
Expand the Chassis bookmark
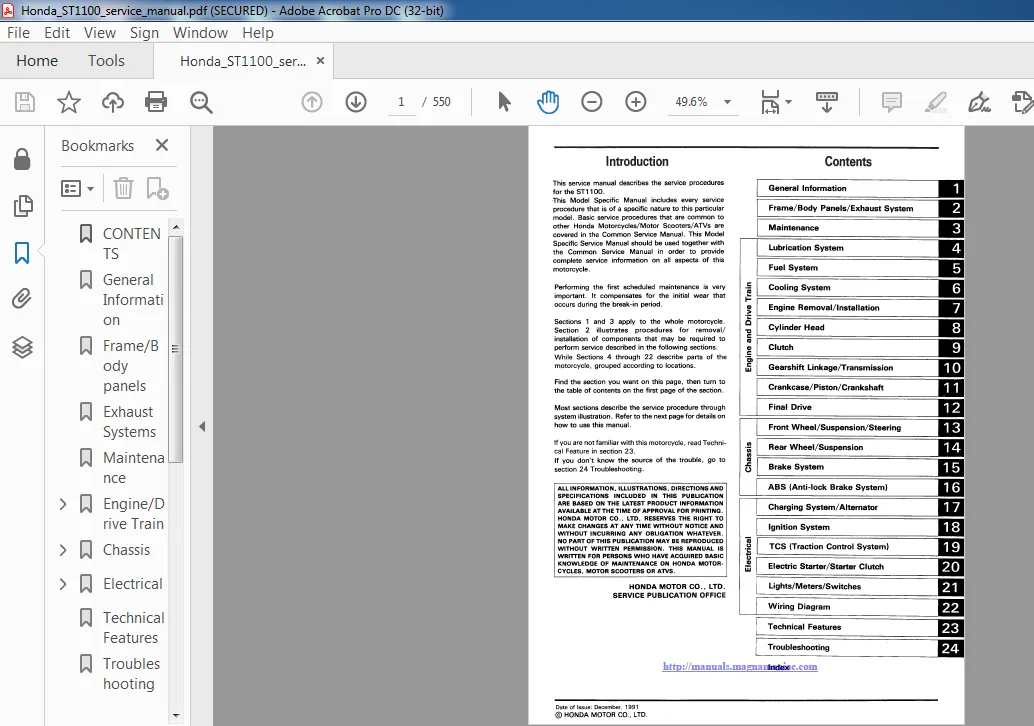[x=63, y=550]
